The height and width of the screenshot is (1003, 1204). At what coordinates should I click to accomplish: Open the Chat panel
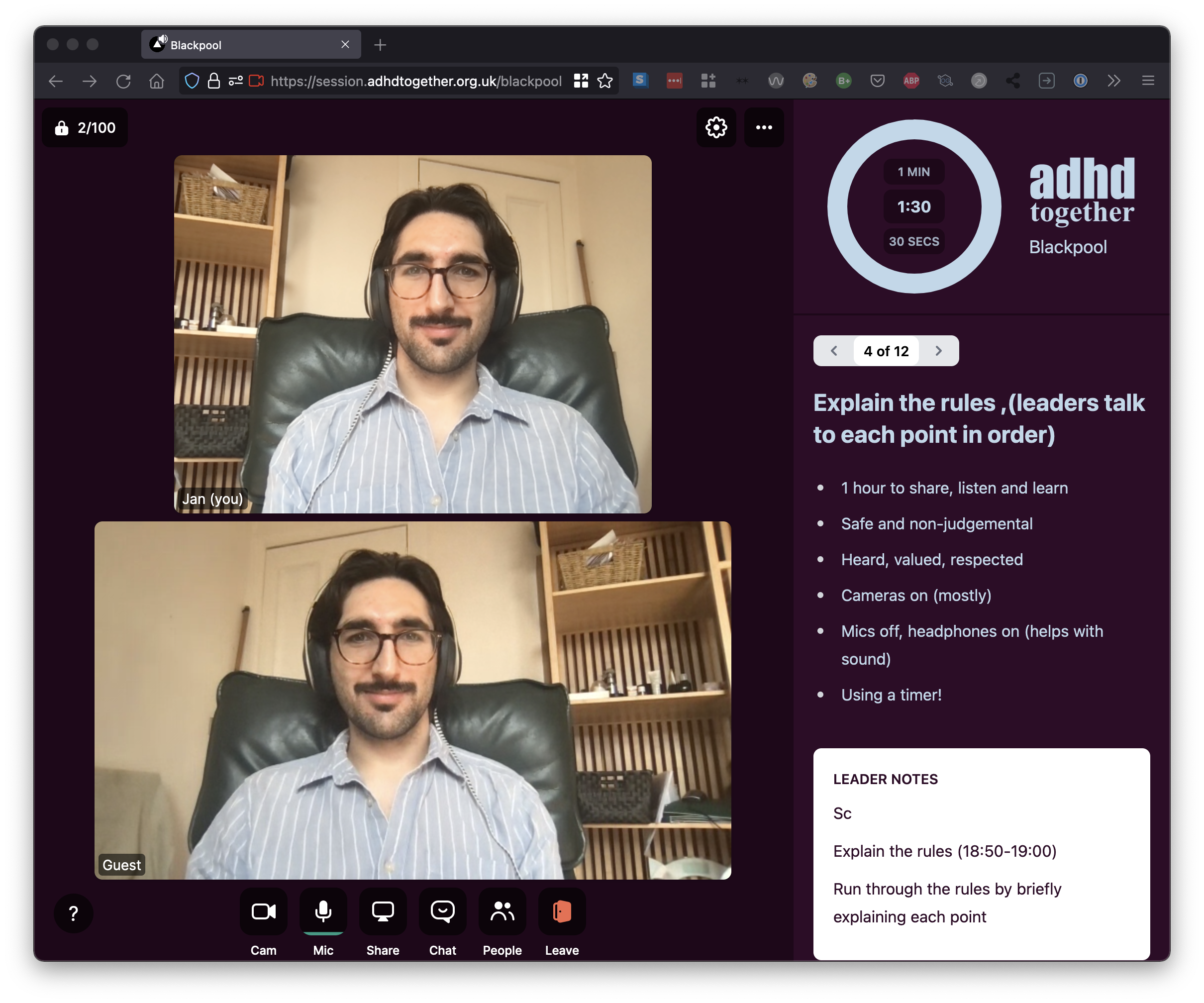[442, 912]
